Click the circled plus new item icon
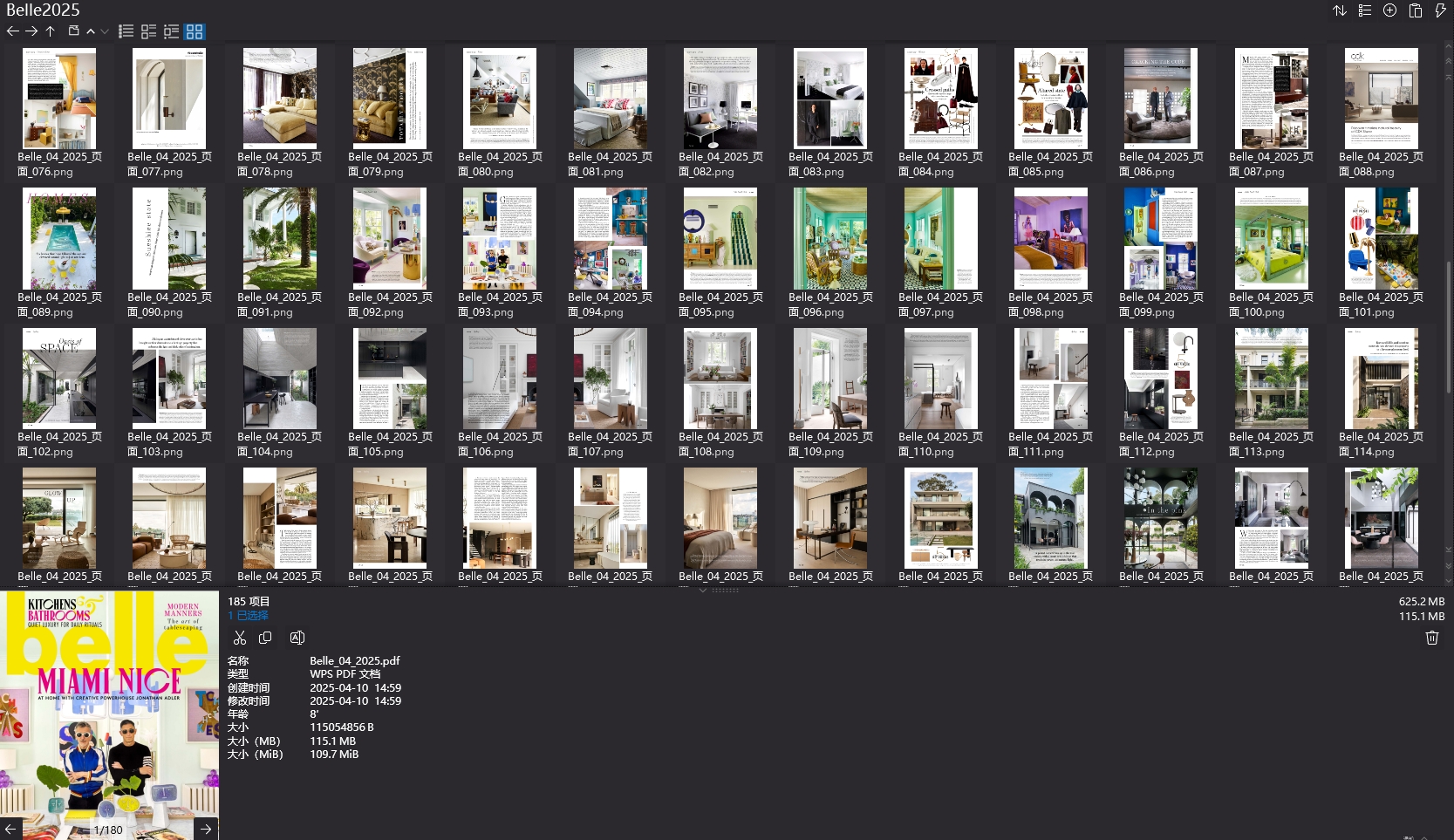This screenshot has width=1454, height=840. click(x=1390, y=10)
